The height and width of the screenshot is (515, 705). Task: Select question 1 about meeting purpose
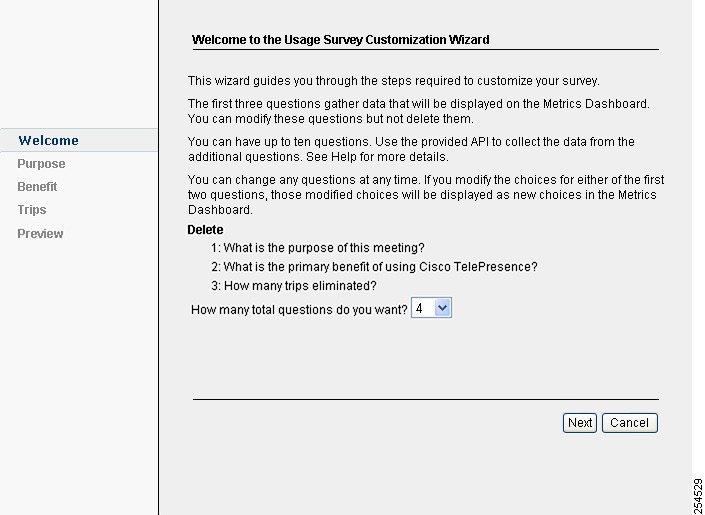[x=317, y=248]
